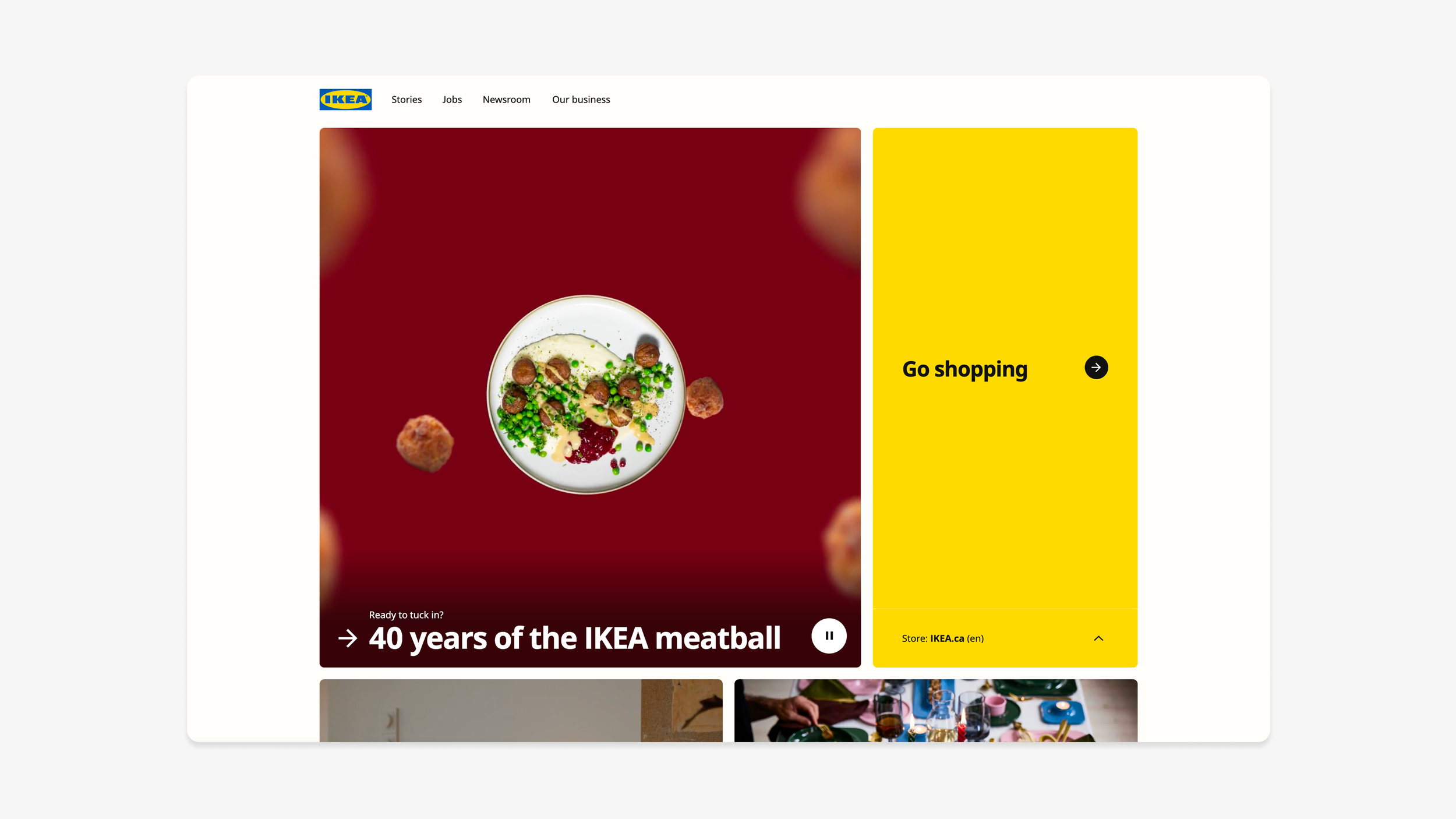This screenshot has width=1456, height=819.
Task: Click the yellow Go shopping panel
Action: [1005, 368]
